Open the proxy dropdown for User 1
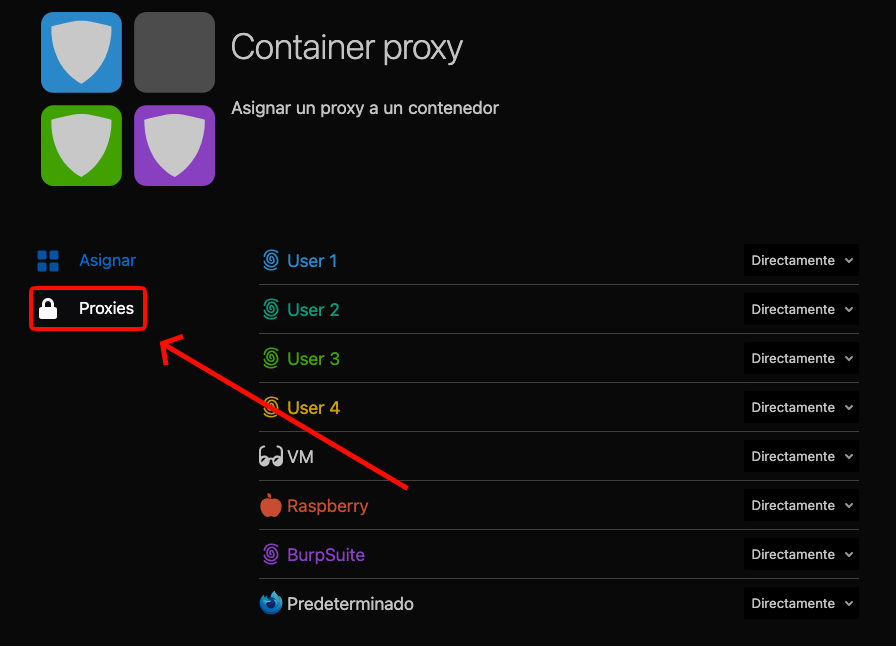Image resolution: width=896 pixels, height=646 pixels. 801,261
